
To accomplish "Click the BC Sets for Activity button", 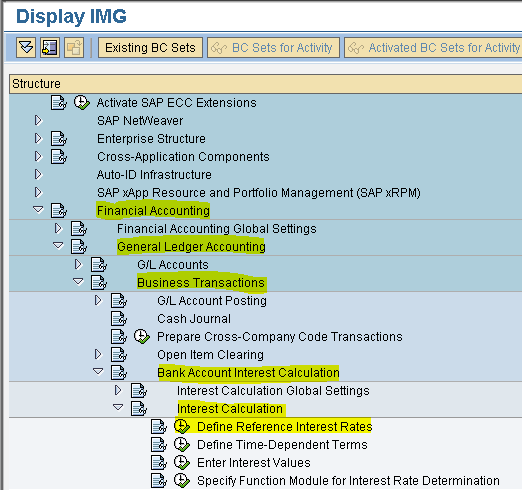I will 273,48.
